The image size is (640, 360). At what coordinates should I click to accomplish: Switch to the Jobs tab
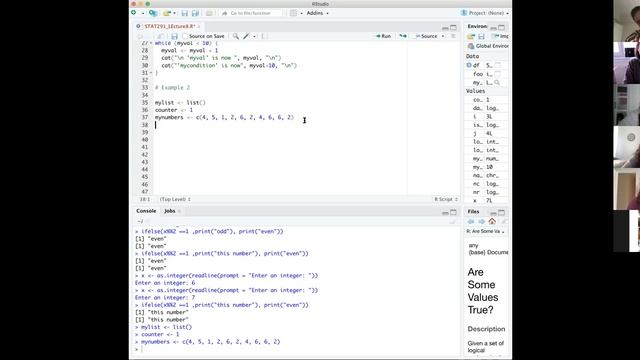170,211
